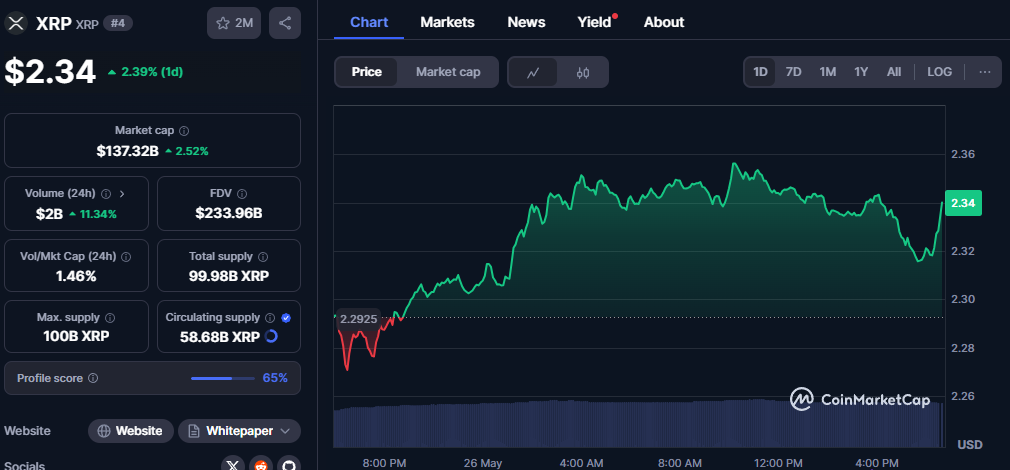1010x470 pixels.
Task: Open the Chart tab
Action: 369,22
